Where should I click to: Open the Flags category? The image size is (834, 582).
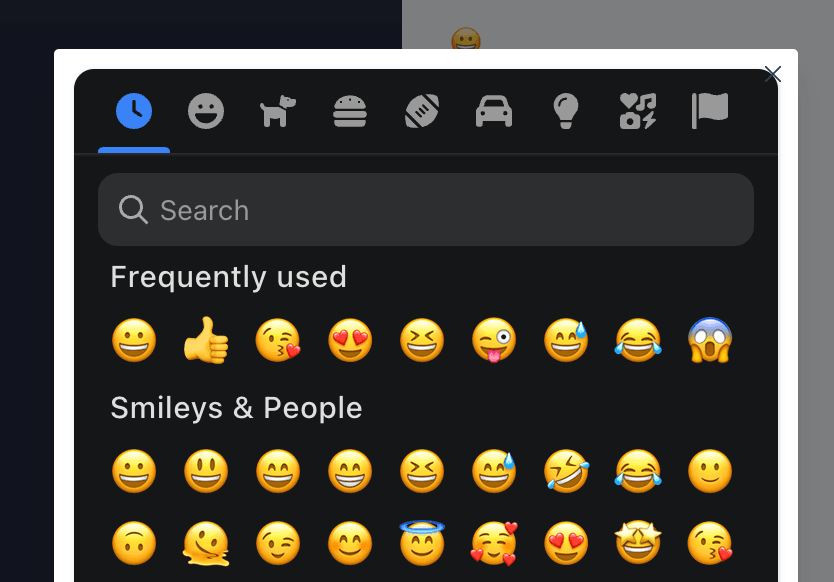(710, 111)
